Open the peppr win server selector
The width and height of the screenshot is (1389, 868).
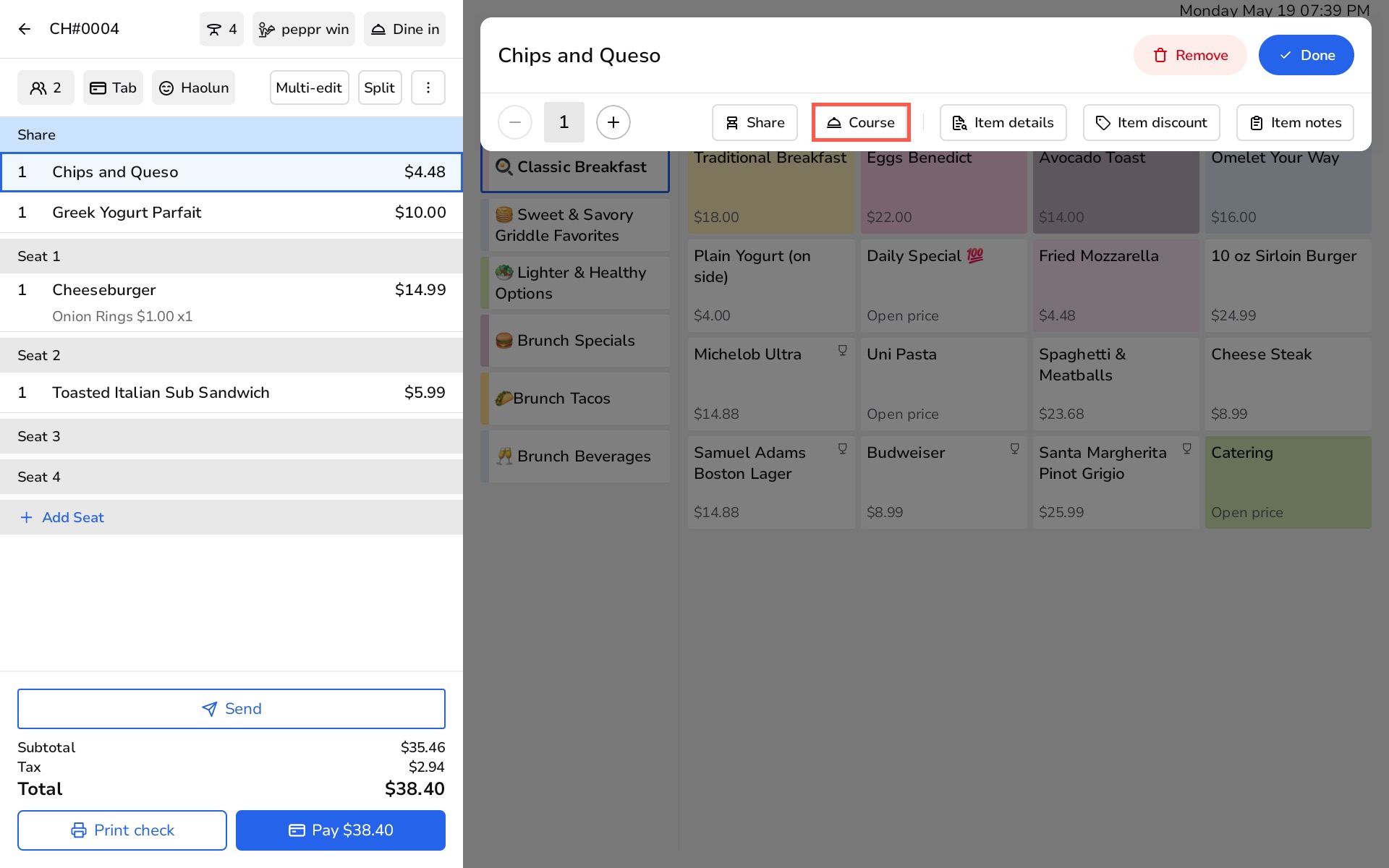(303, 29)
